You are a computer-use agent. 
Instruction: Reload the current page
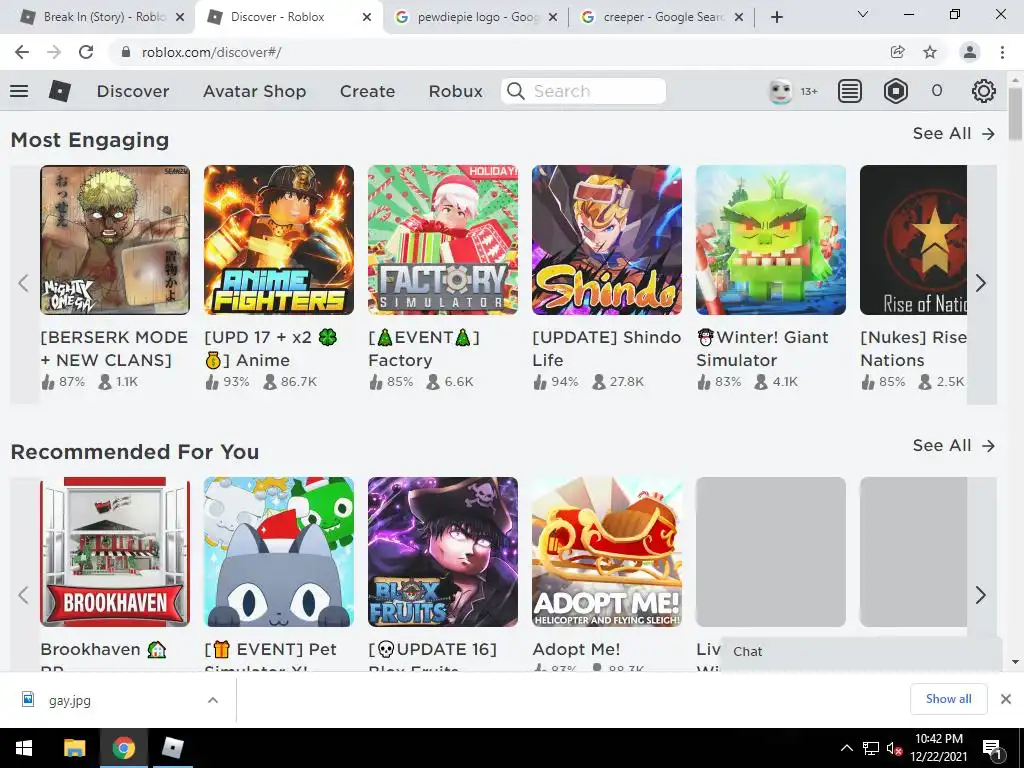pos(86,52)
